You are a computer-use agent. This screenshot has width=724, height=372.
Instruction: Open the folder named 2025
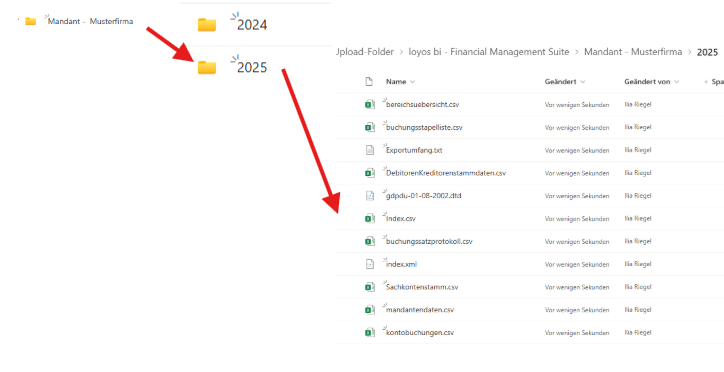pos(252,67)
